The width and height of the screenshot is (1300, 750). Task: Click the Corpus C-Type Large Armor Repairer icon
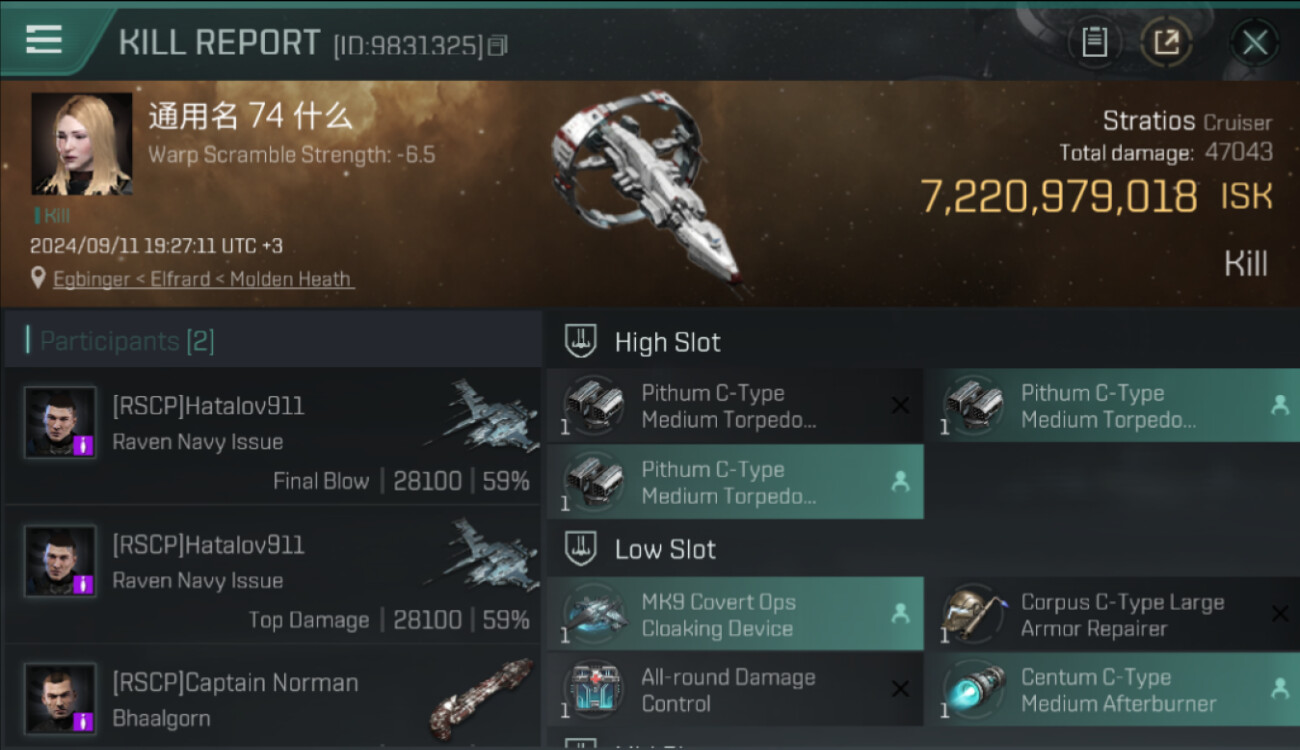point(972,613)
